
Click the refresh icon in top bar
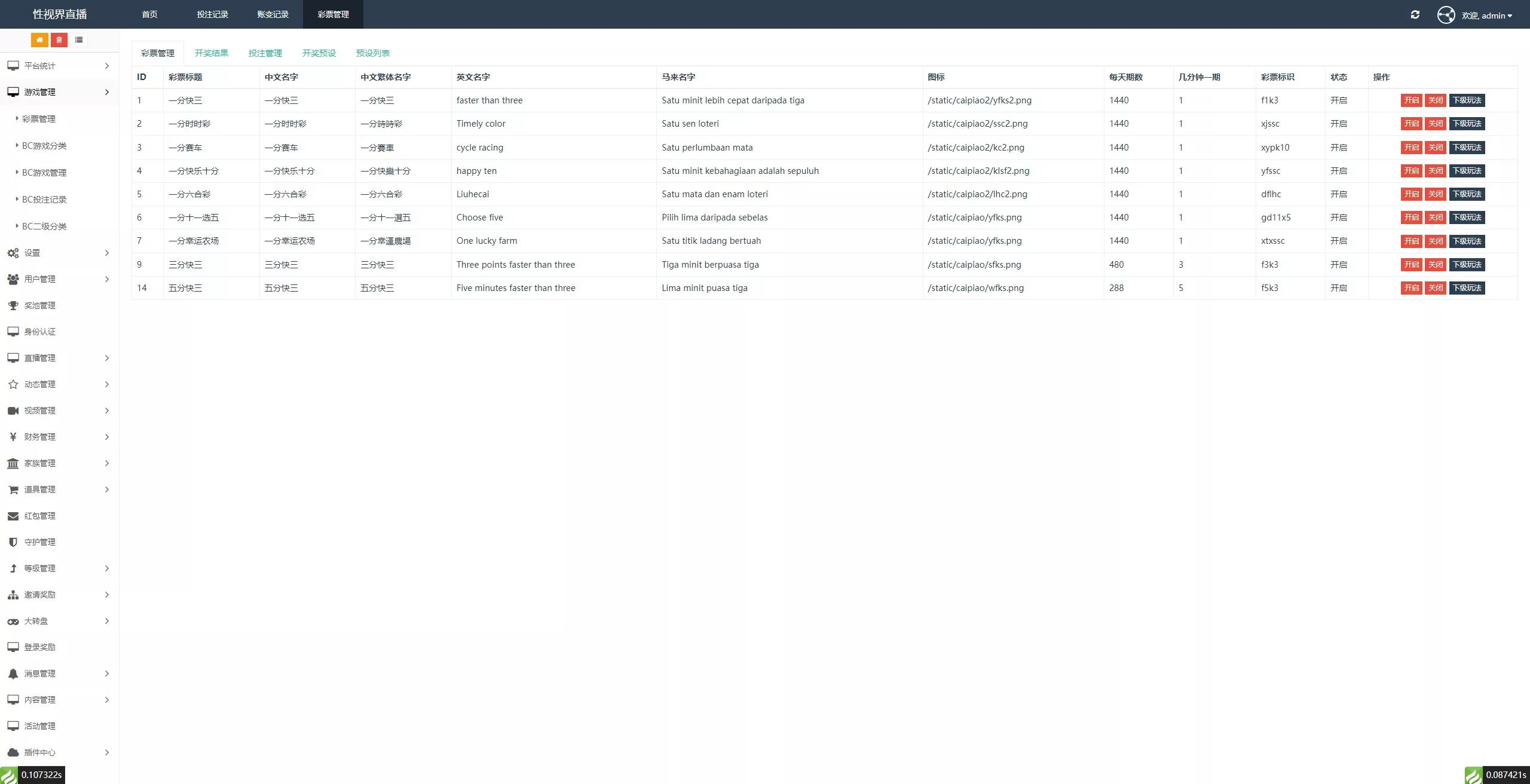1415,14
